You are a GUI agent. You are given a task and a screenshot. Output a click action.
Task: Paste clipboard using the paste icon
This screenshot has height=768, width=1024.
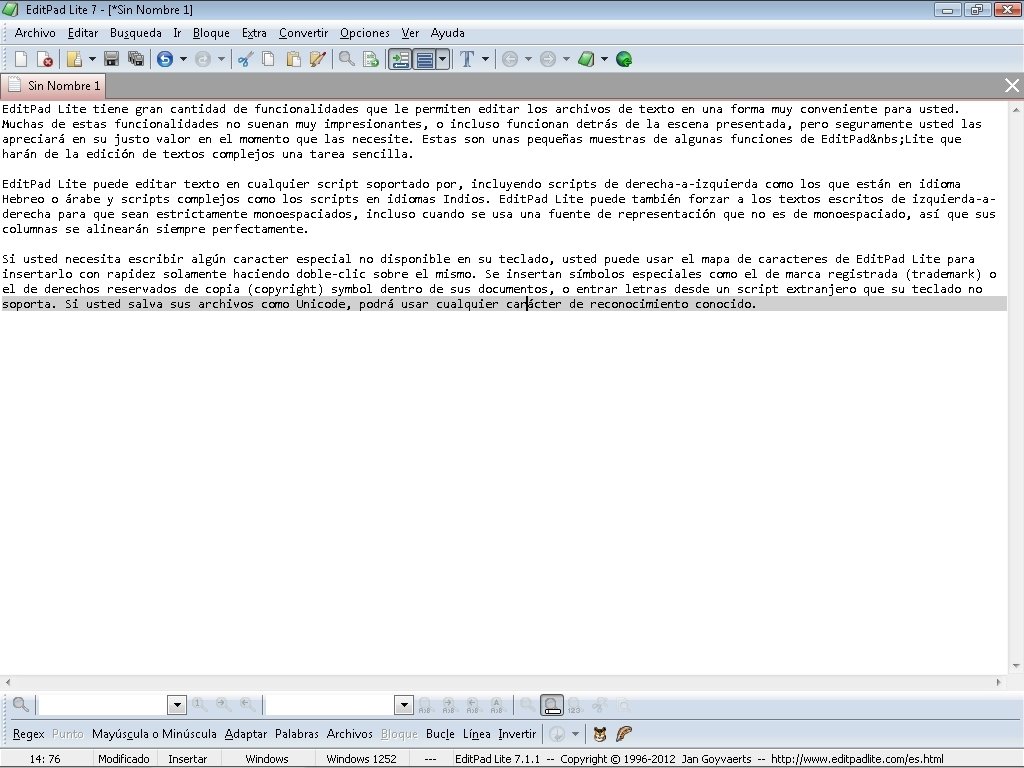coord(293,59)
